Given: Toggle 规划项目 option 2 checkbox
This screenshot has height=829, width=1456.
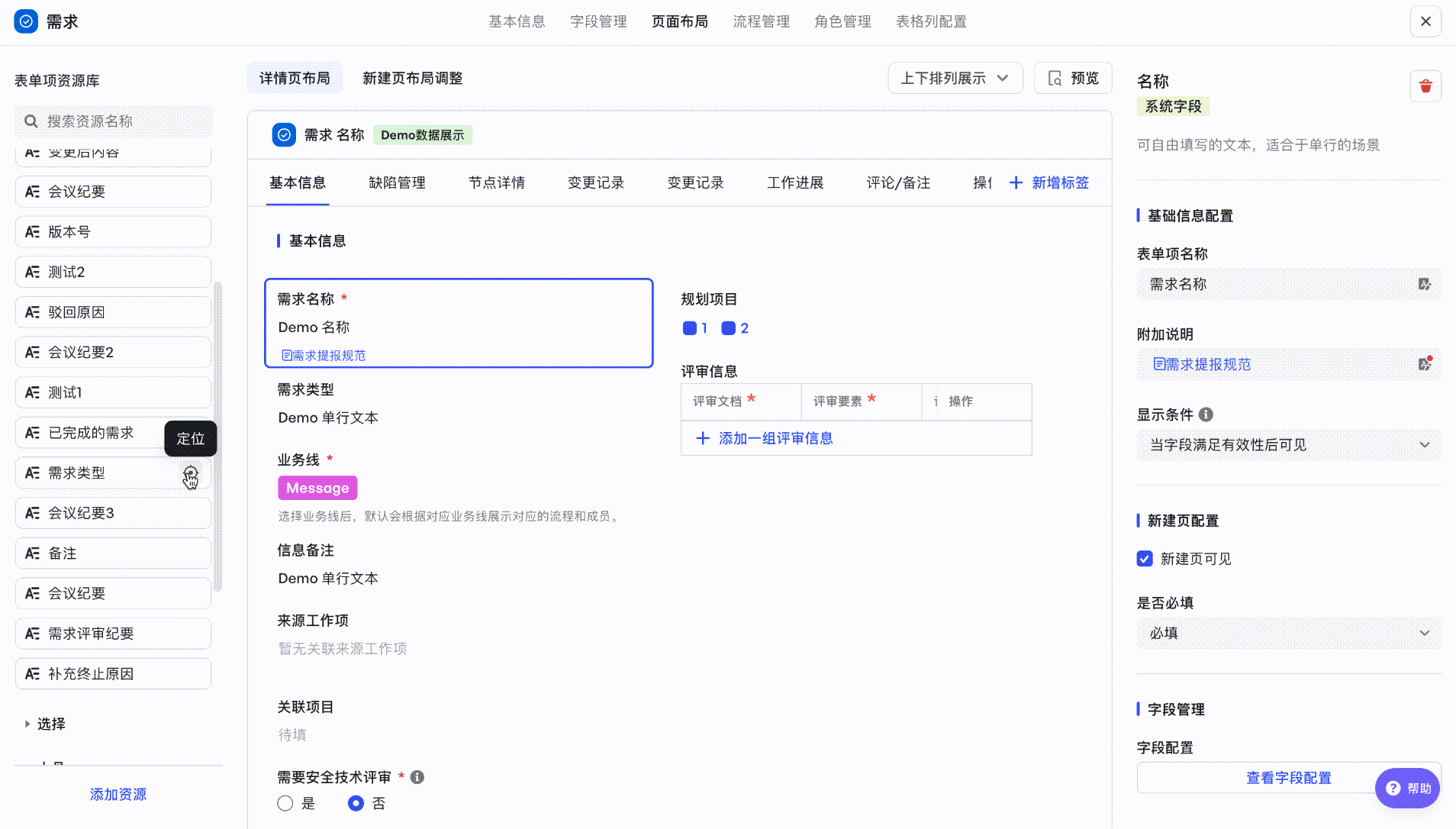Looking at the screenshot, I should pyautogui.click(x=729, y=328).
